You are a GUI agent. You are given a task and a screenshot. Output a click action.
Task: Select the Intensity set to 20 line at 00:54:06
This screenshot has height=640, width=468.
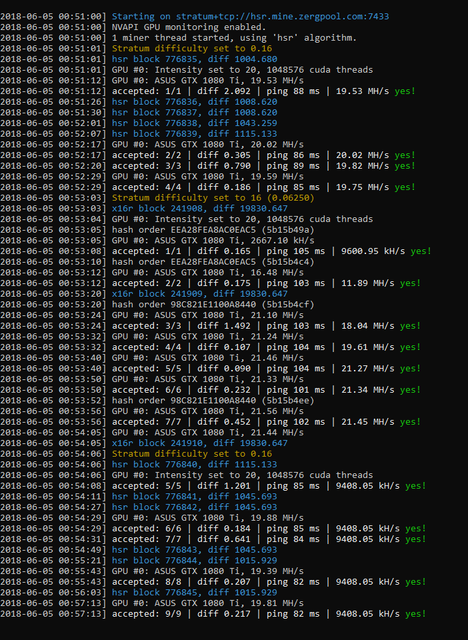[x=186, y=475]
